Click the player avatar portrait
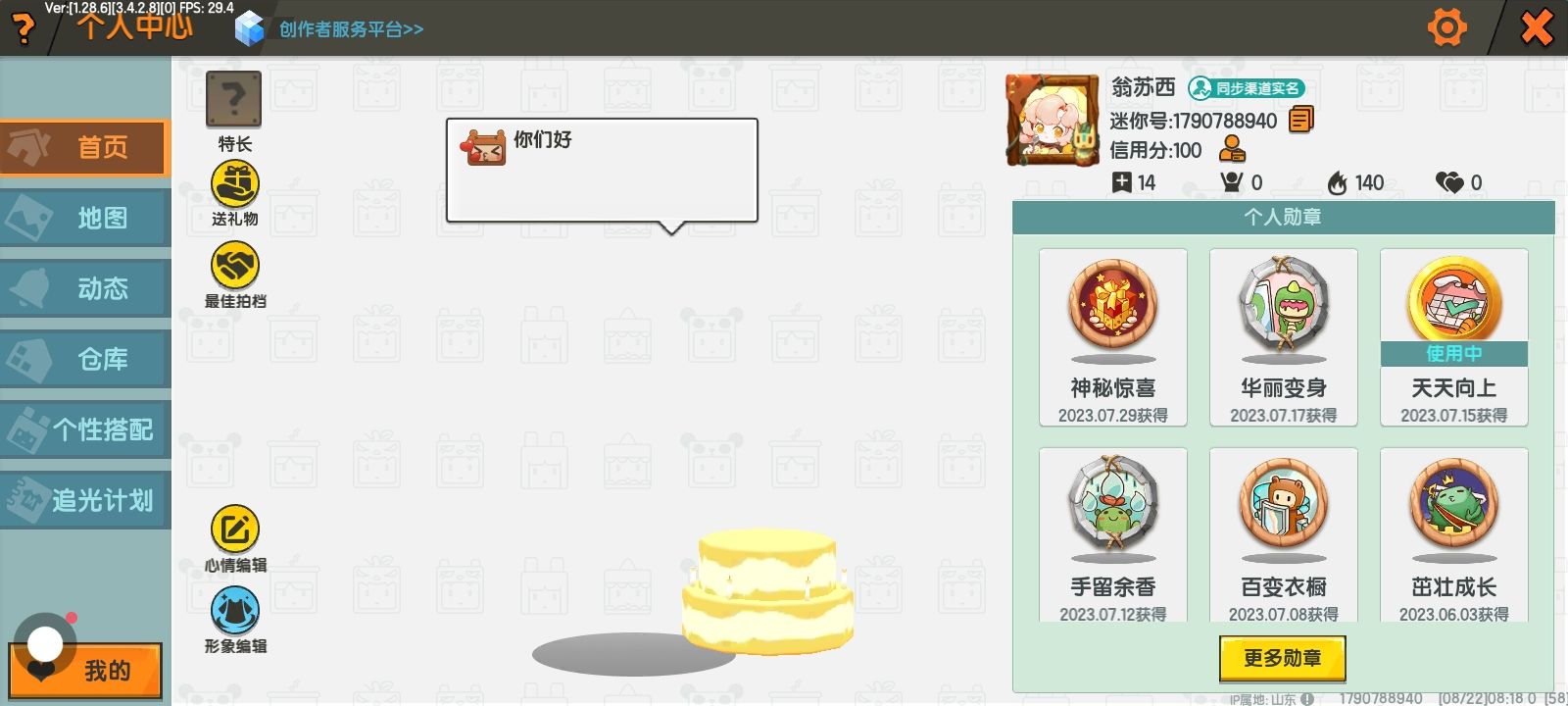The image size is (1568, 706). tap(1052, 120)
